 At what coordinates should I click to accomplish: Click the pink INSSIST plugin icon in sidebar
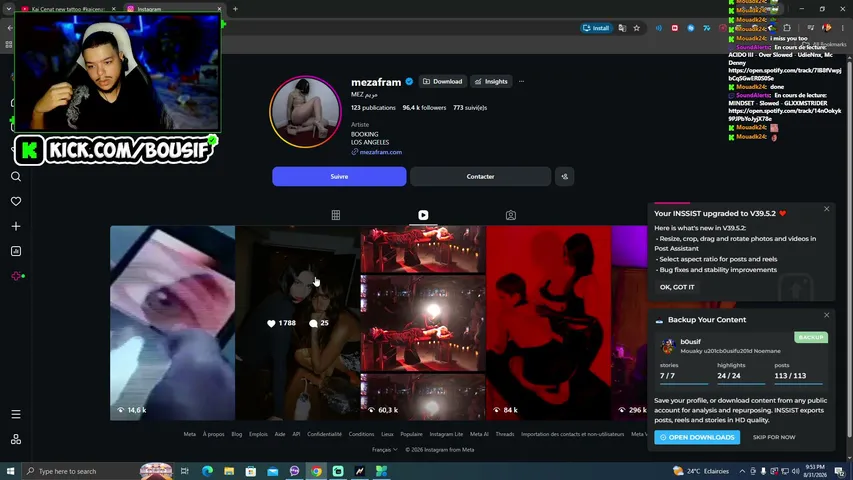tap(16, 276)
